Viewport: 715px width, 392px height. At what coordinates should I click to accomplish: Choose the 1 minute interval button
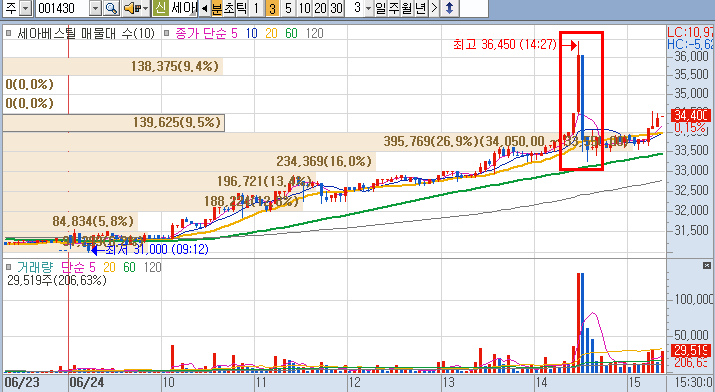256,8
